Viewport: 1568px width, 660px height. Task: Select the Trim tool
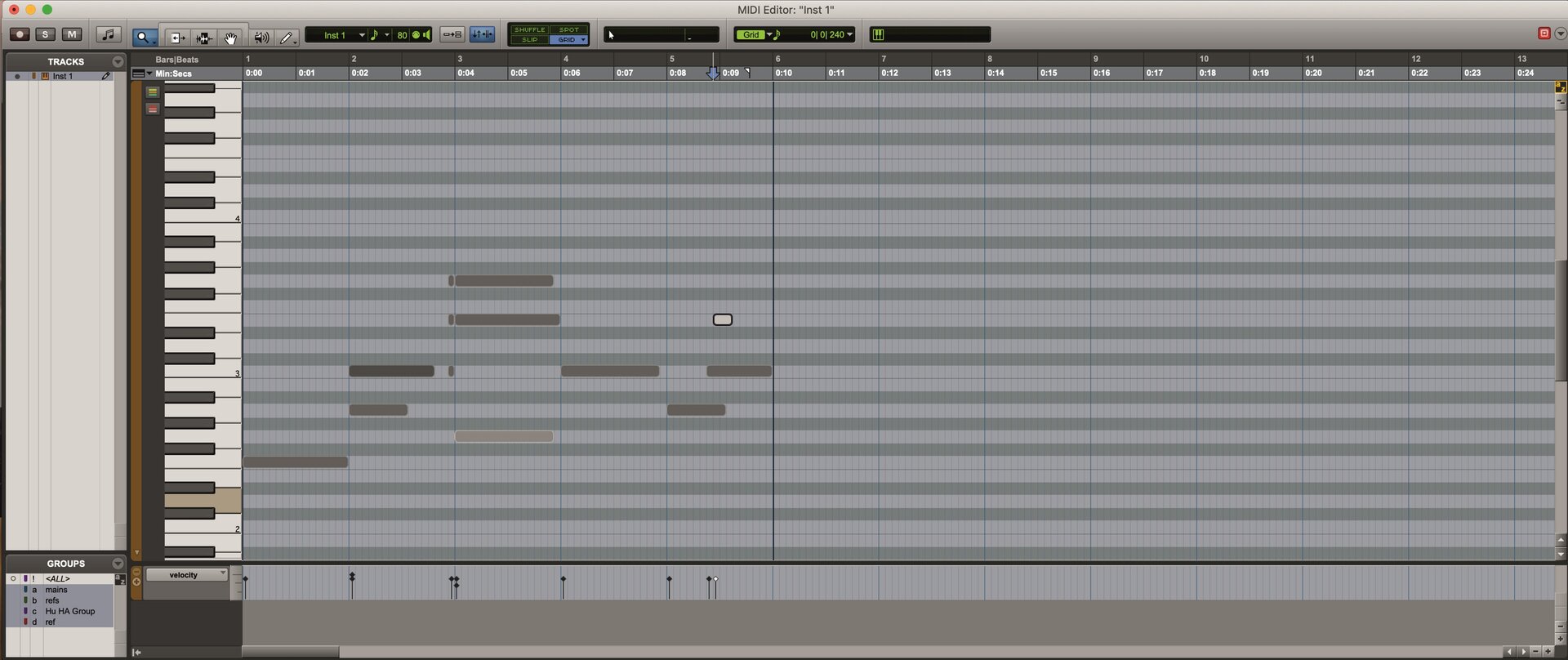pos(176,37)
